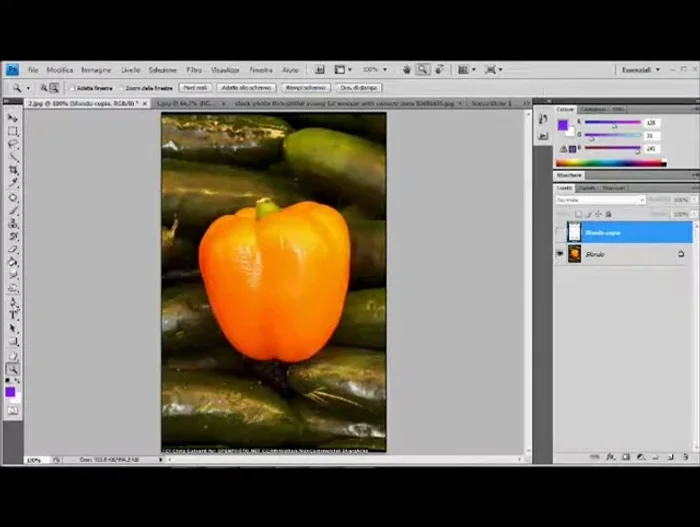This screenshot has width=700, height=527.
Task: Open the Immagine menu
Action: (x=96, y=70)
